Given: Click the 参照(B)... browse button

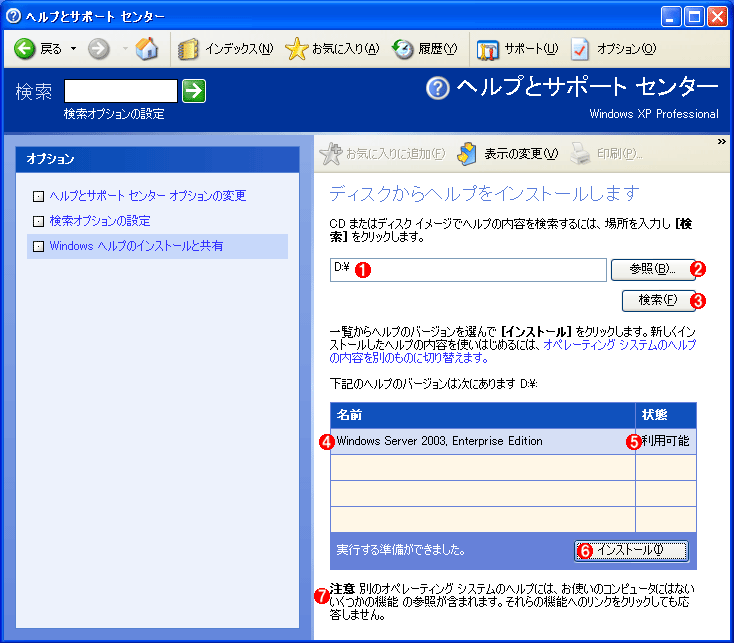Looking at the screenshot, I should (x=653, y=269).
